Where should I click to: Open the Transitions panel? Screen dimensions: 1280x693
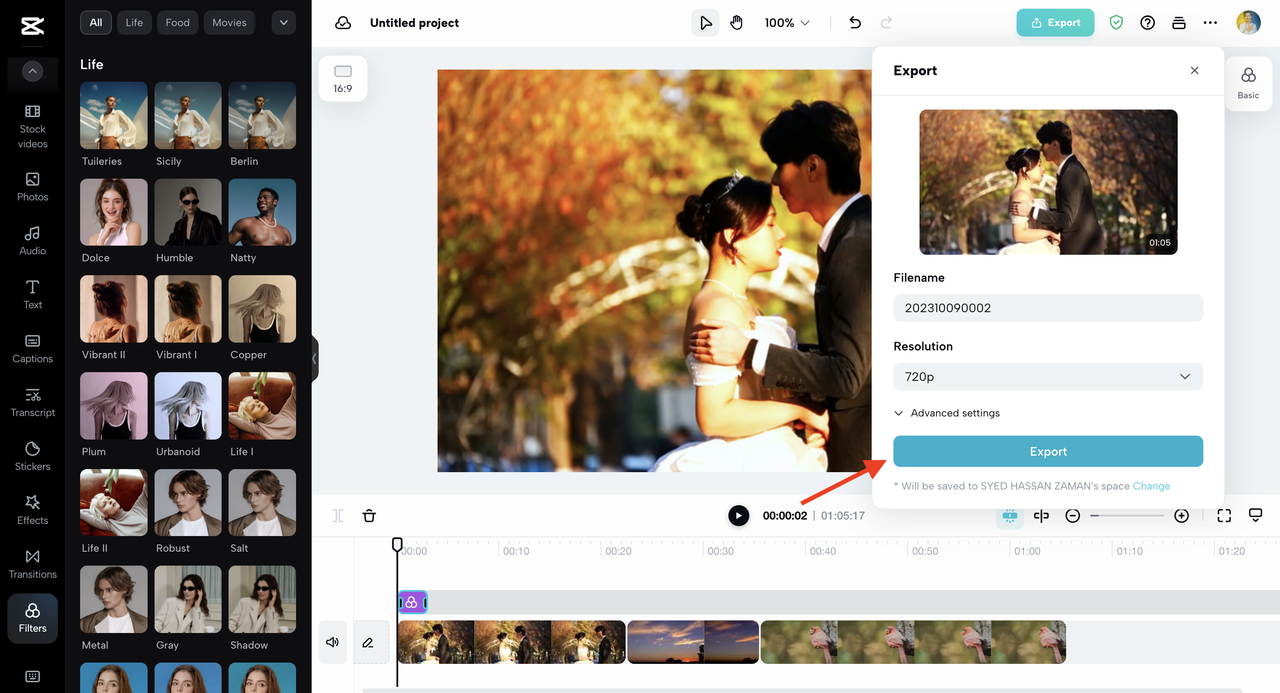(x=32, y=562)
